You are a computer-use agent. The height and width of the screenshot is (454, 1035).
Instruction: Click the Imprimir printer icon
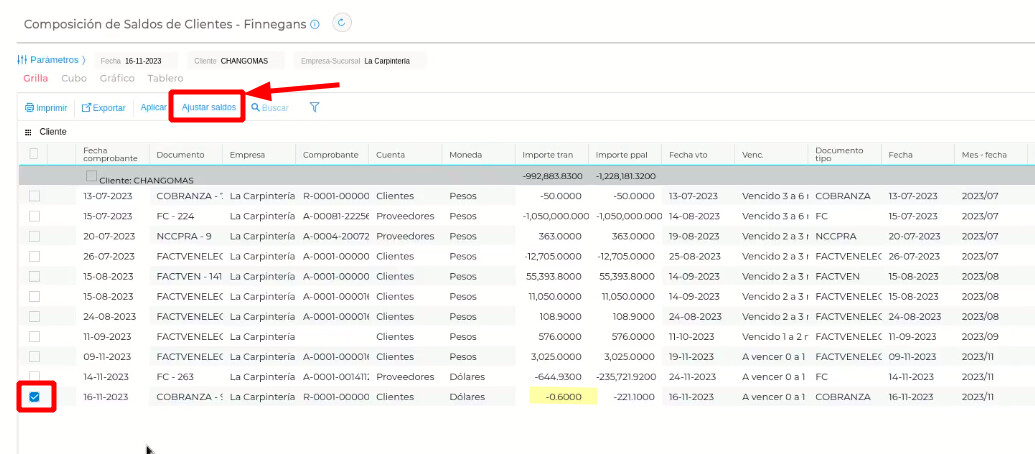pos(29,108)
